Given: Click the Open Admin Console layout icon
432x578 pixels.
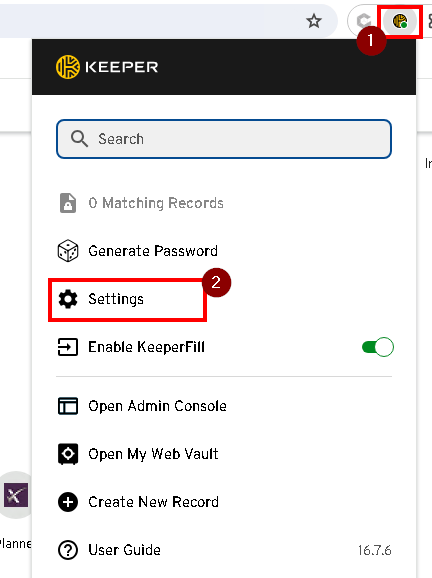Looking at the screenshot, I should (68, 406).
